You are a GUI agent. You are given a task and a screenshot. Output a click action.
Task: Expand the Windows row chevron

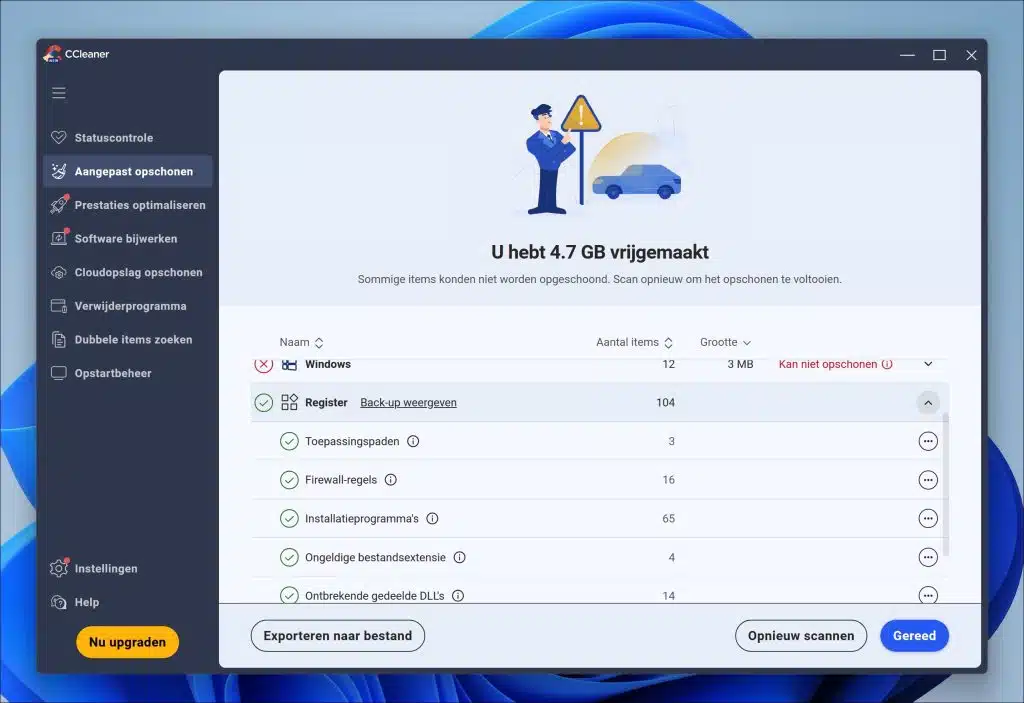pos(928,364)
